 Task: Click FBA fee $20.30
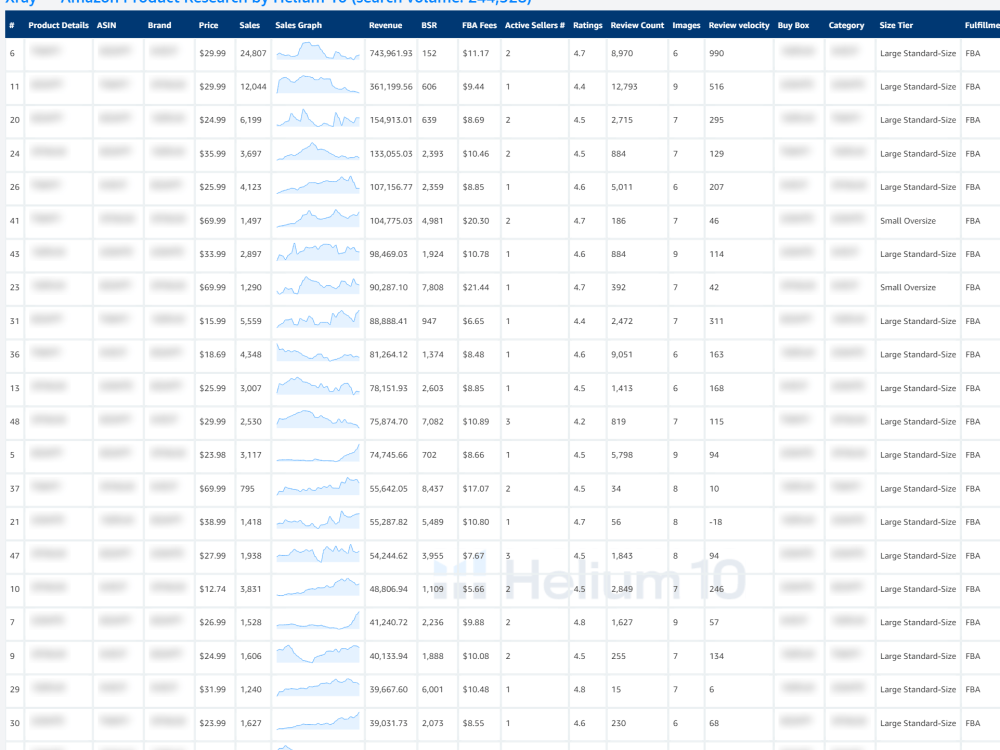[476, 221]
